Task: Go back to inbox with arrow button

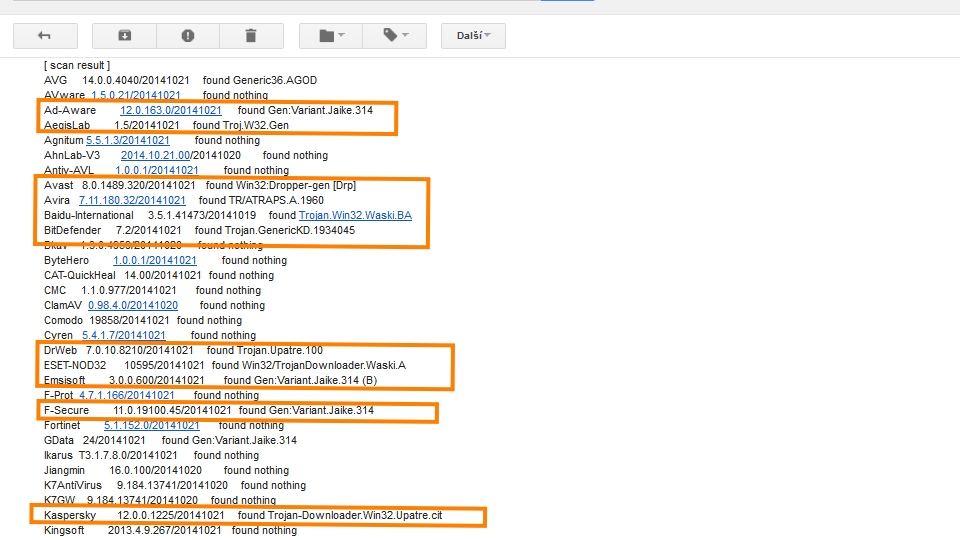Action: (44, 36)
